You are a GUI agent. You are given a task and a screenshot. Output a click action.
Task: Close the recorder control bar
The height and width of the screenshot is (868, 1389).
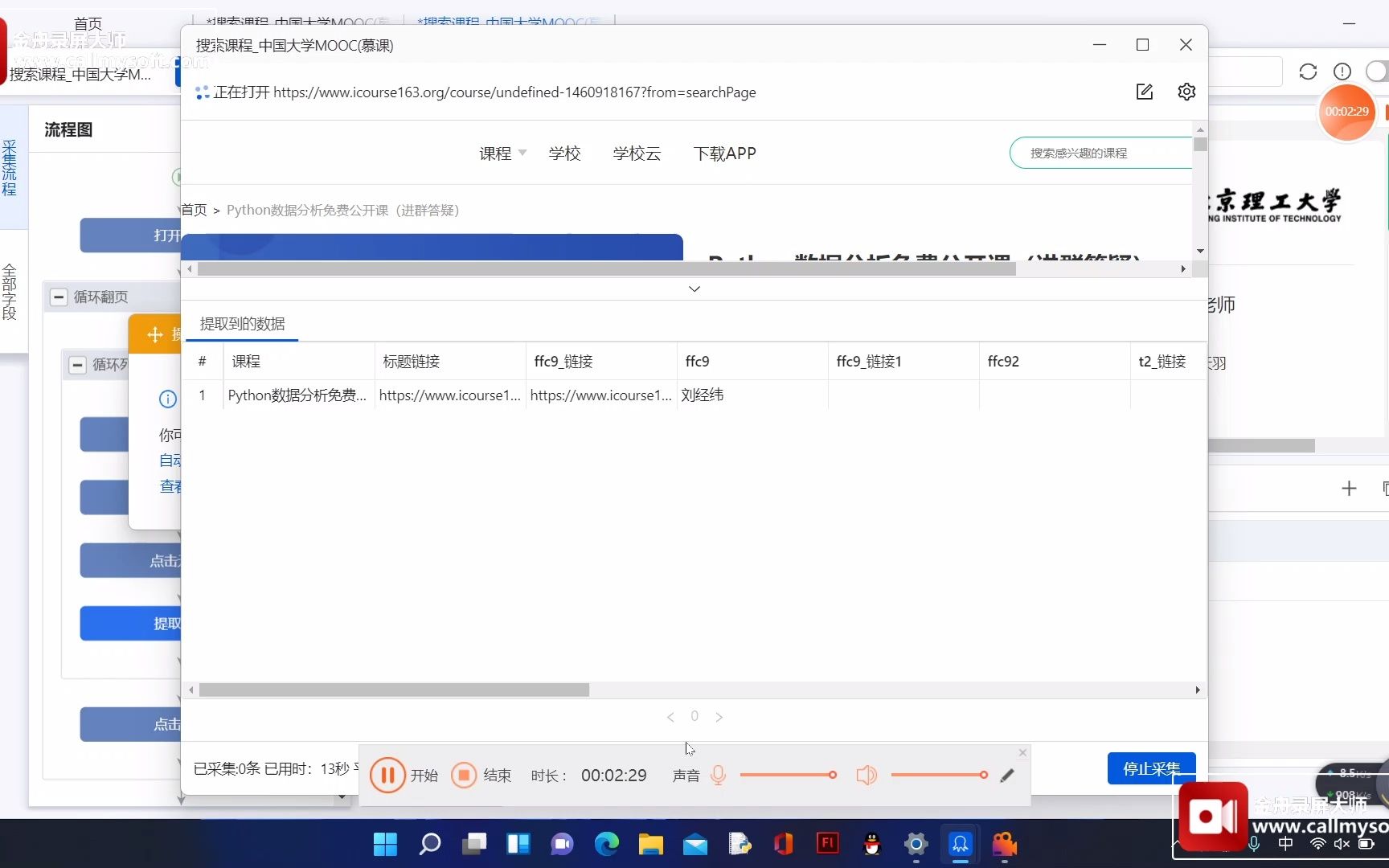click(x=1022, y=753)
